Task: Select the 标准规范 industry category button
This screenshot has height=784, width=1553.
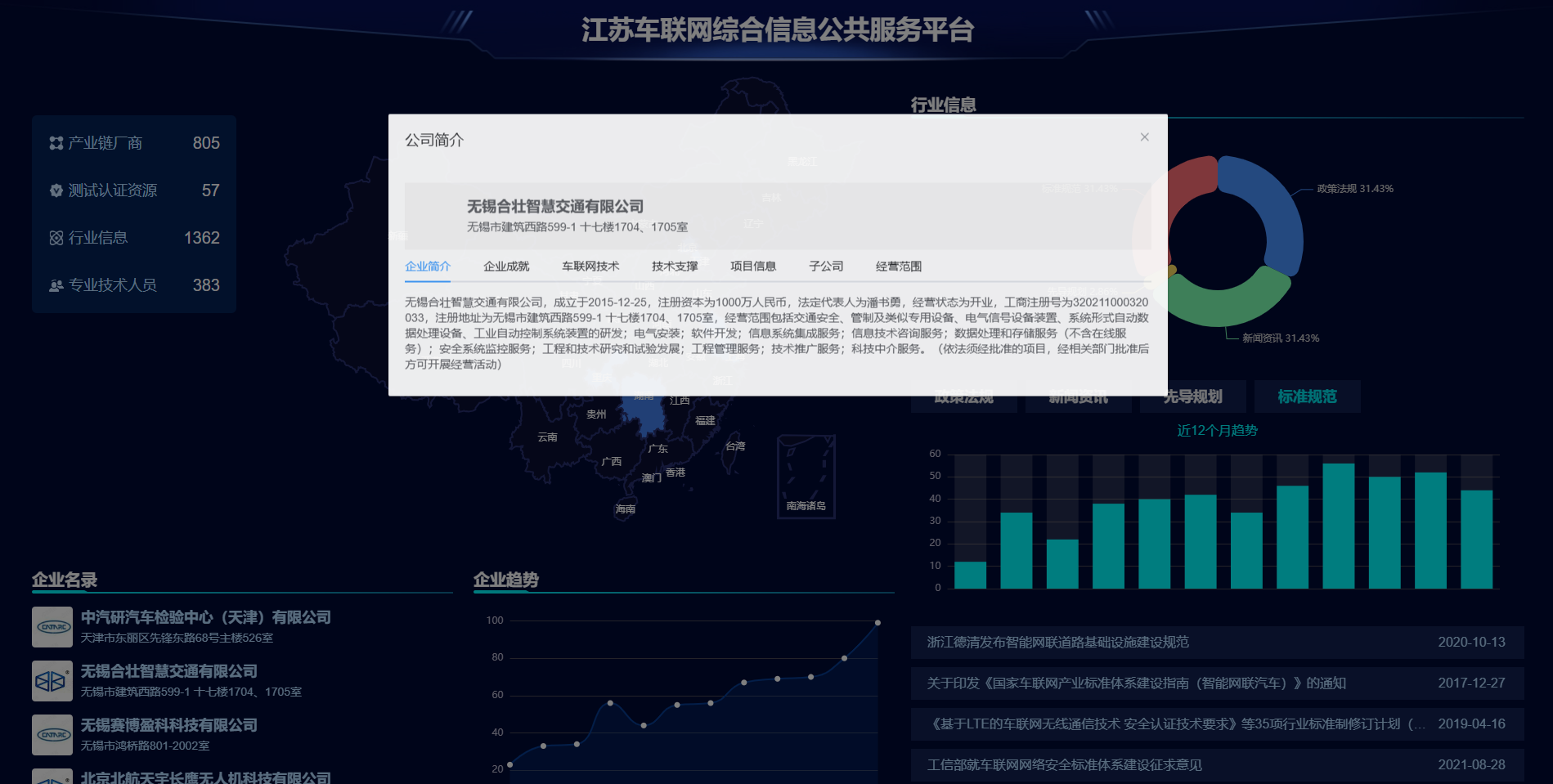Action: [x=1307, y=396]
